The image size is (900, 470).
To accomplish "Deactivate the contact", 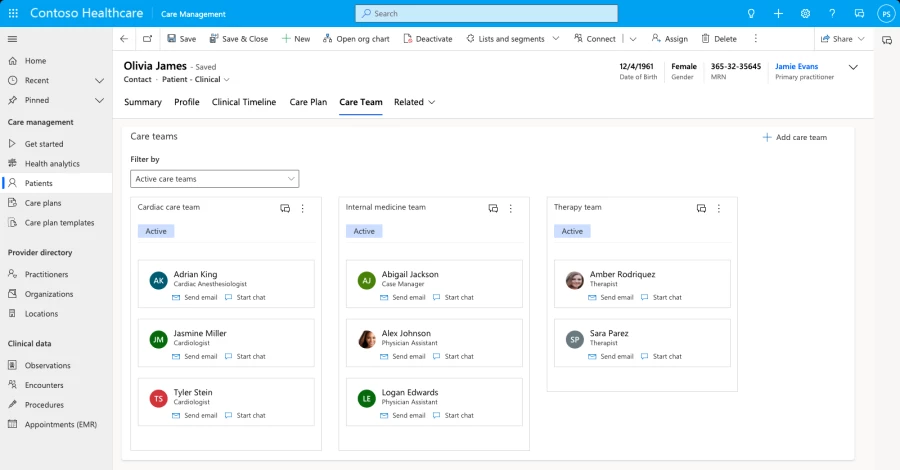I will pos(428,38).
